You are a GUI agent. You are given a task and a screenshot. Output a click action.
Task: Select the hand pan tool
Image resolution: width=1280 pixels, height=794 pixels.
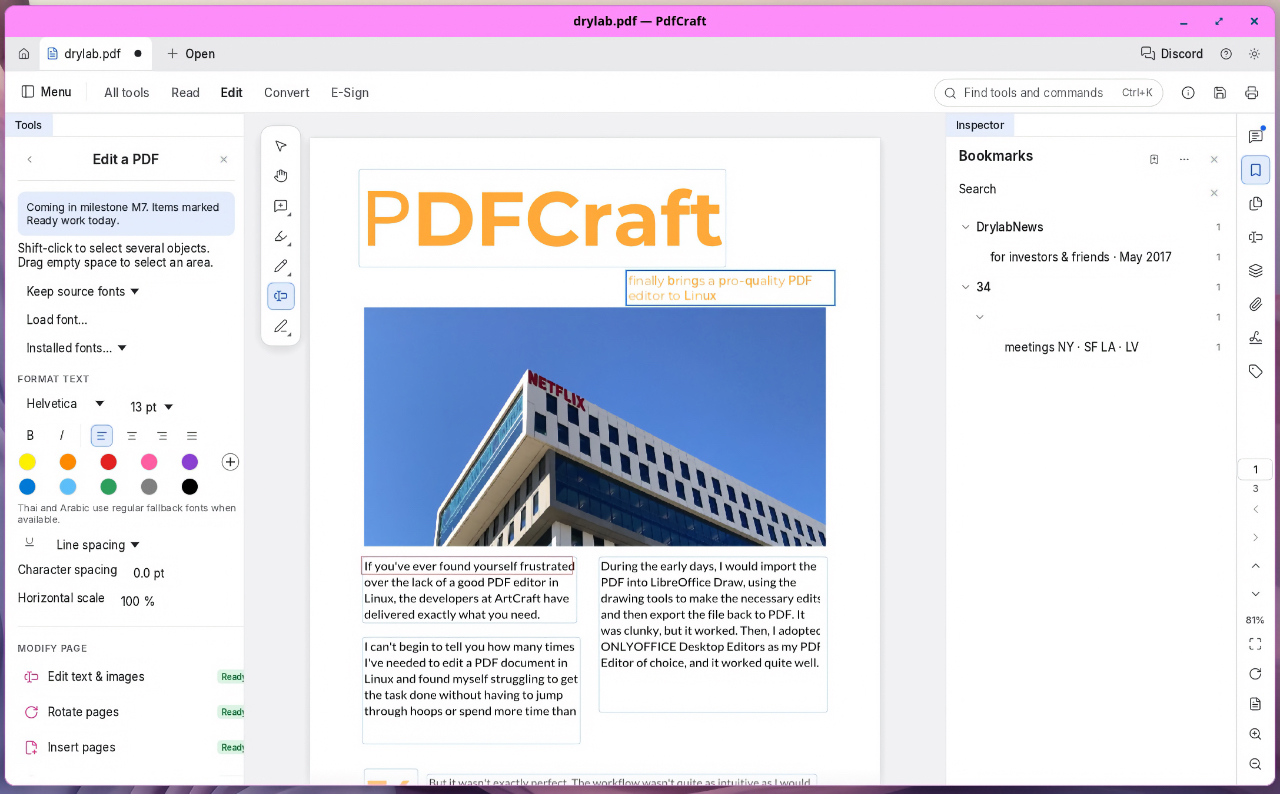coord(281,176)
